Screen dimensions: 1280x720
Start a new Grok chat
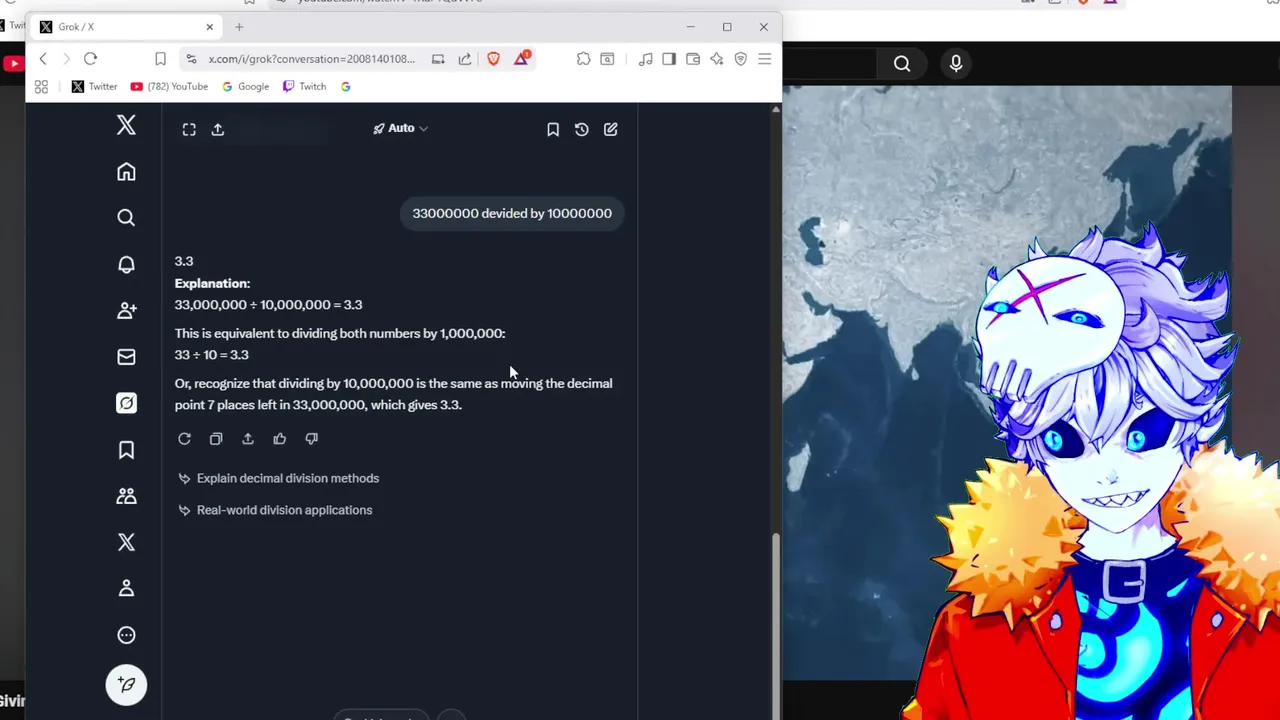click(611, 129)
